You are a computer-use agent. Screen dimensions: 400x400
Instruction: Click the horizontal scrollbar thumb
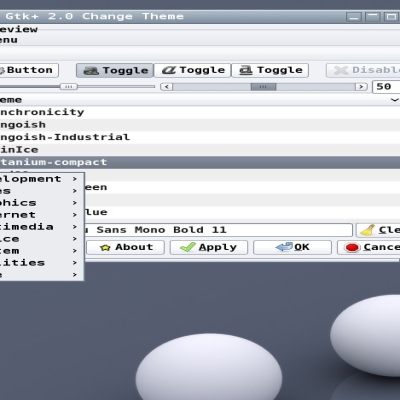click(263, 87)
